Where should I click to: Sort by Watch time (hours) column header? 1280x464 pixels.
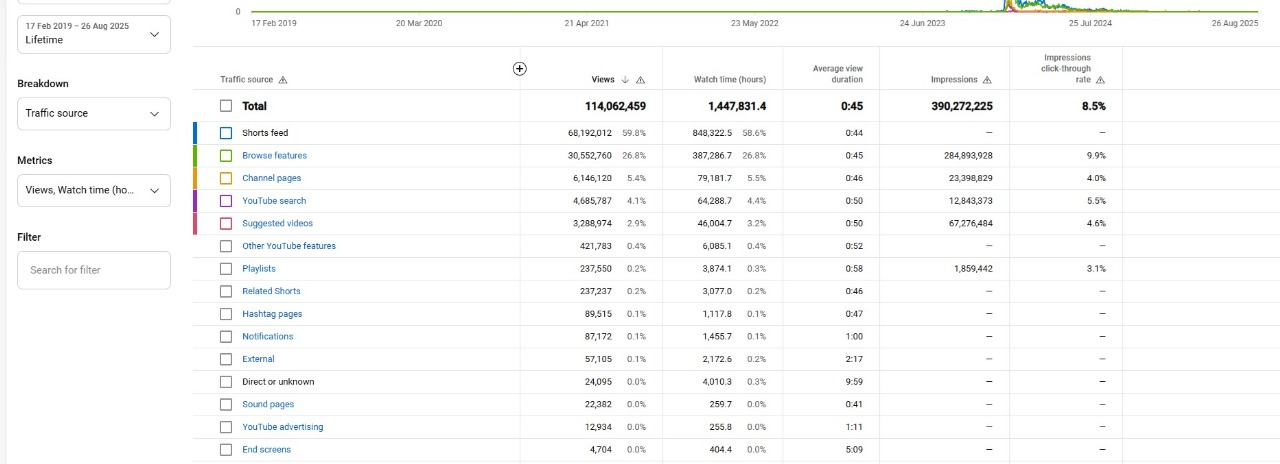pyautogui.click(x=729, y=80)
